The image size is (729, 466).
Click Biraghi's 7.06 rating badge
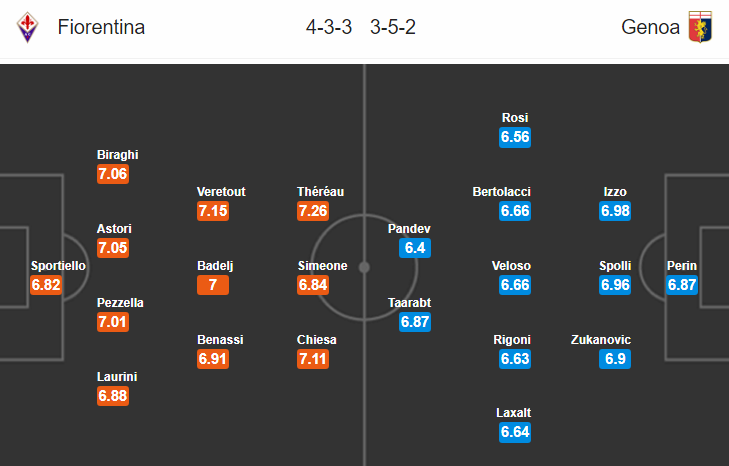[113, 174]
